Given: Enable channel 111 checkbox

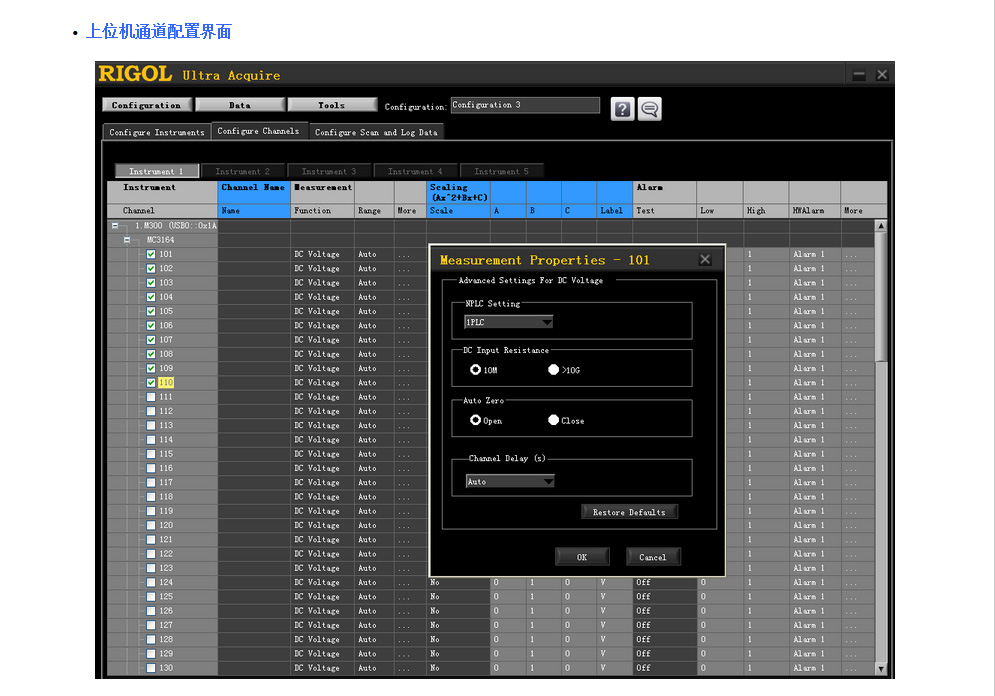Looking at the screenshot, I should coord(151,397).
